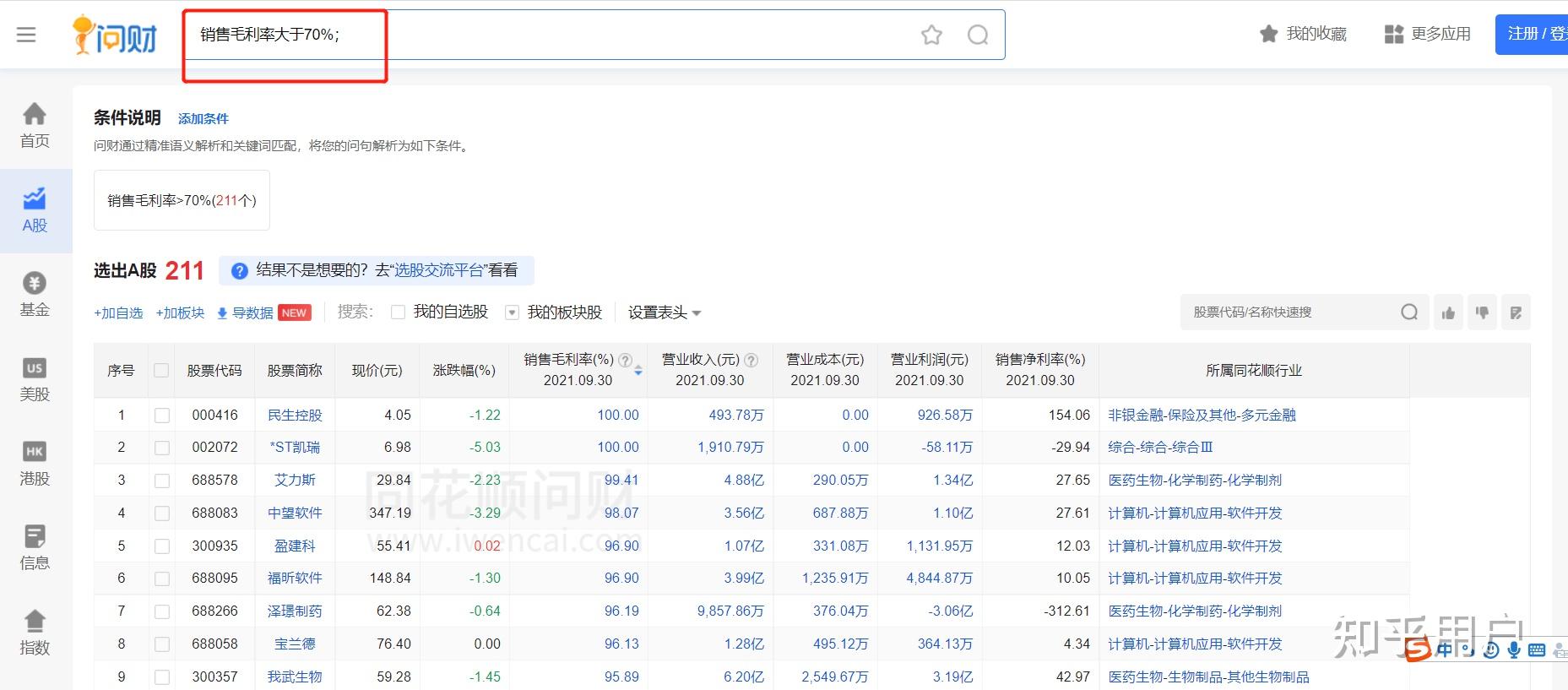Open the hamburger menu icon
This screenshot has width=1568, height=690.
[26, 35]
